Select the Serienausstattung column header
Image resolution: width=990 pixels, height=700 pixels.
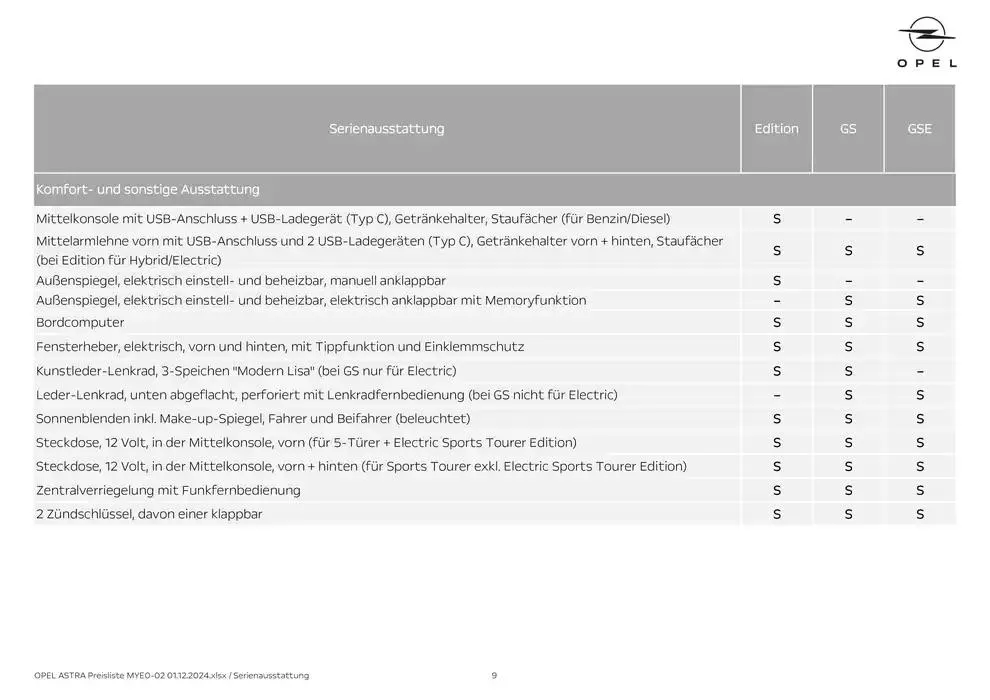tap(386, 129)
